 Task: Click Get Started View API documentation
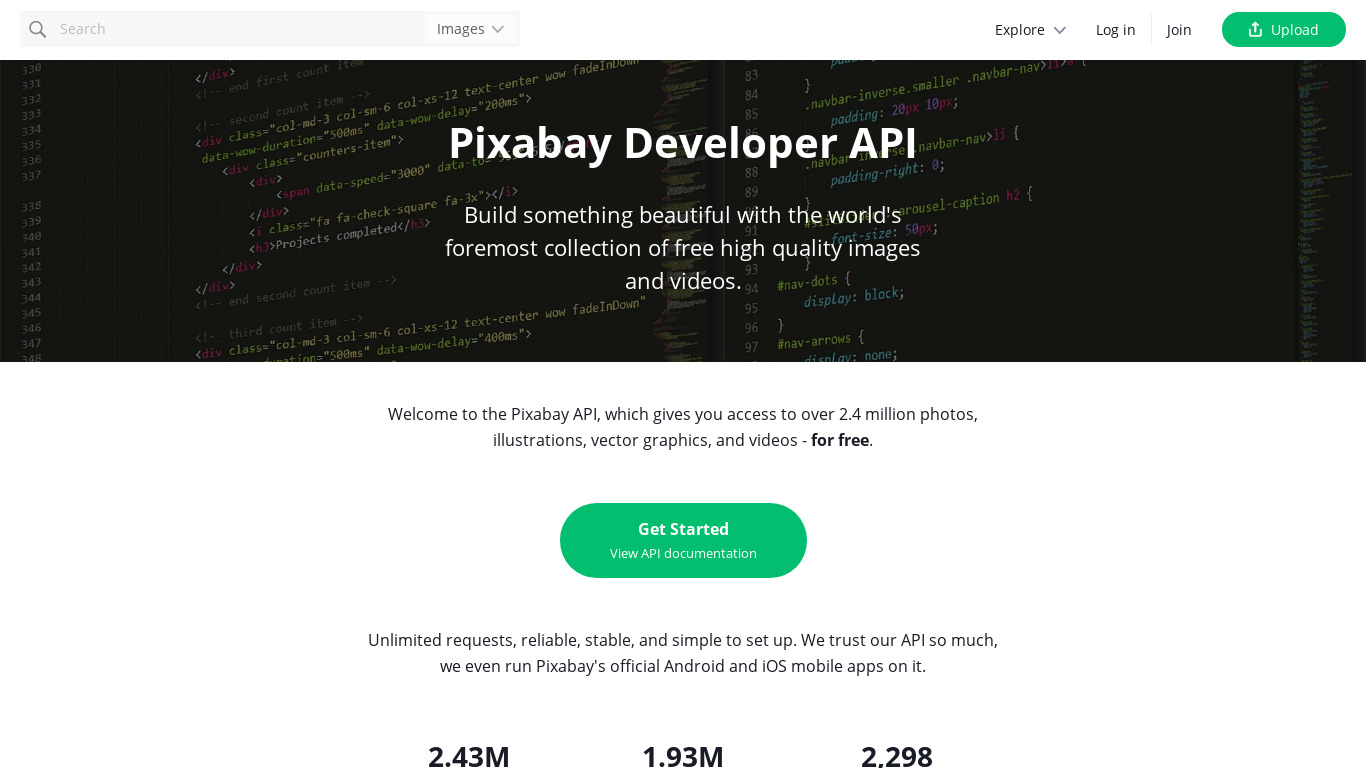pyautogui.click(x=683, y=540)
